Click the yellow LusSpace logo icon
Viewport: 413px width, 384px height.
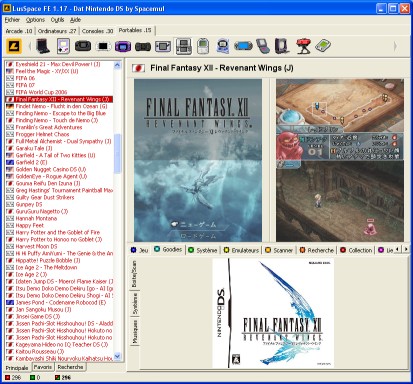[x=14, y=46]
